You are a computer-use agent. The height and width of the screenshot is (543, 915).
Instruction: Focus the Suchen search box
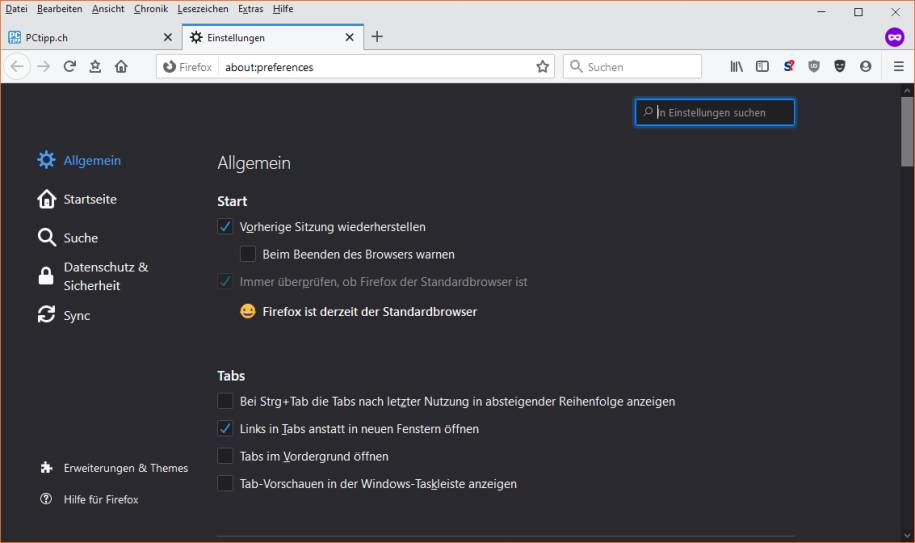click(632, 66)
